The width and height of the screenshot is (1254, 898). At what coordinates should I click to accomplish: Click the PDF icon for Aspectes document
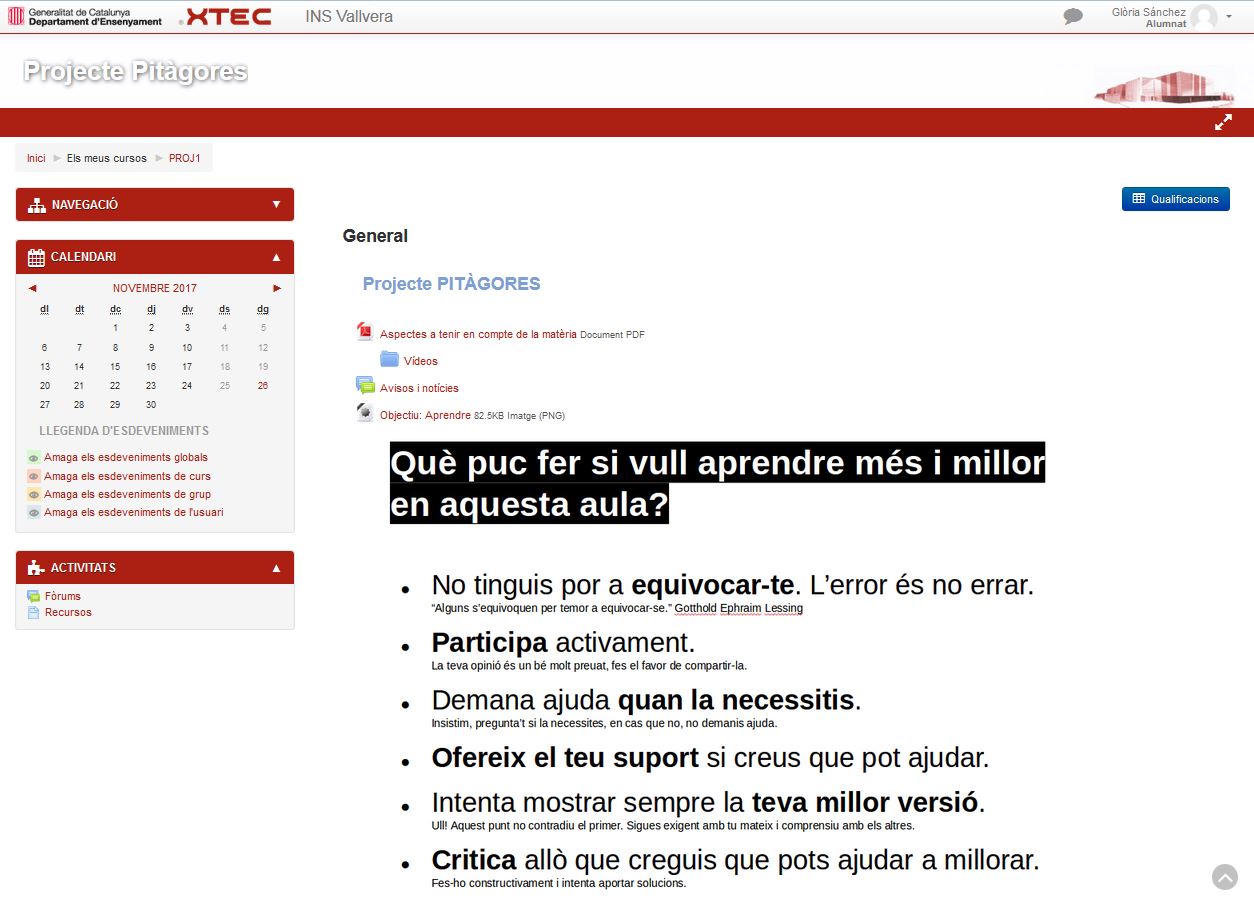pyautogui.click(x=365, y=332)
